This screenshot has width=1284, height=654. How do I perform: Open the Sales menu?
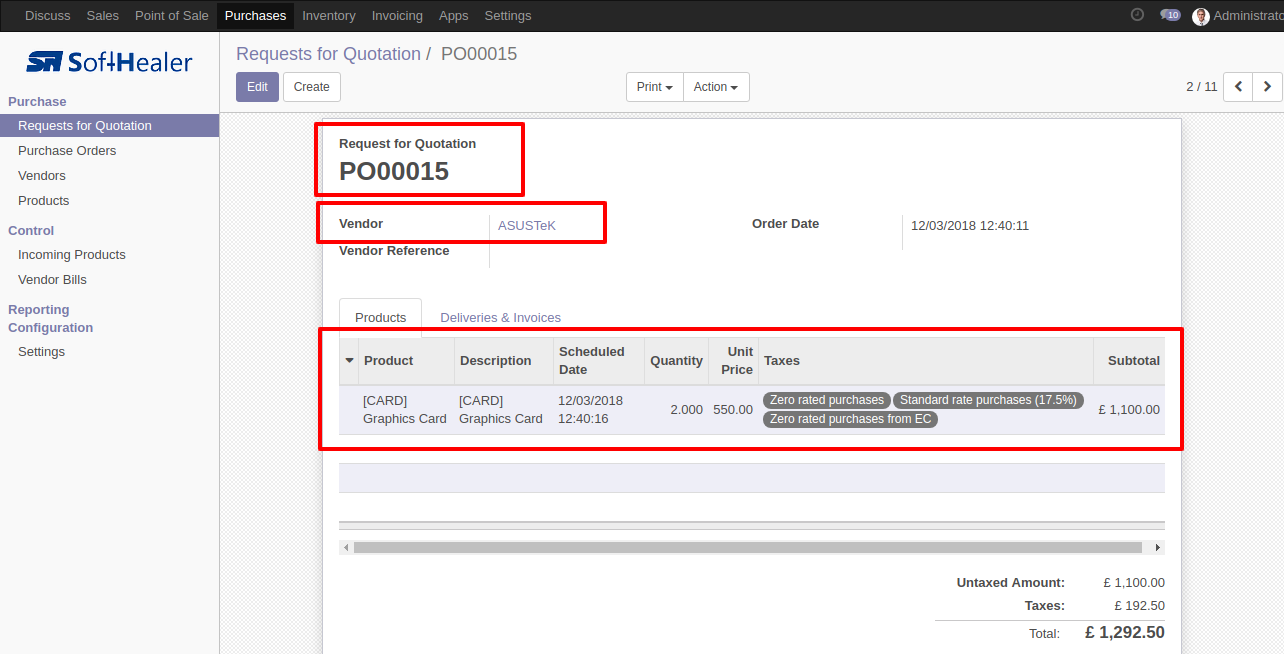tap(103, 15)
